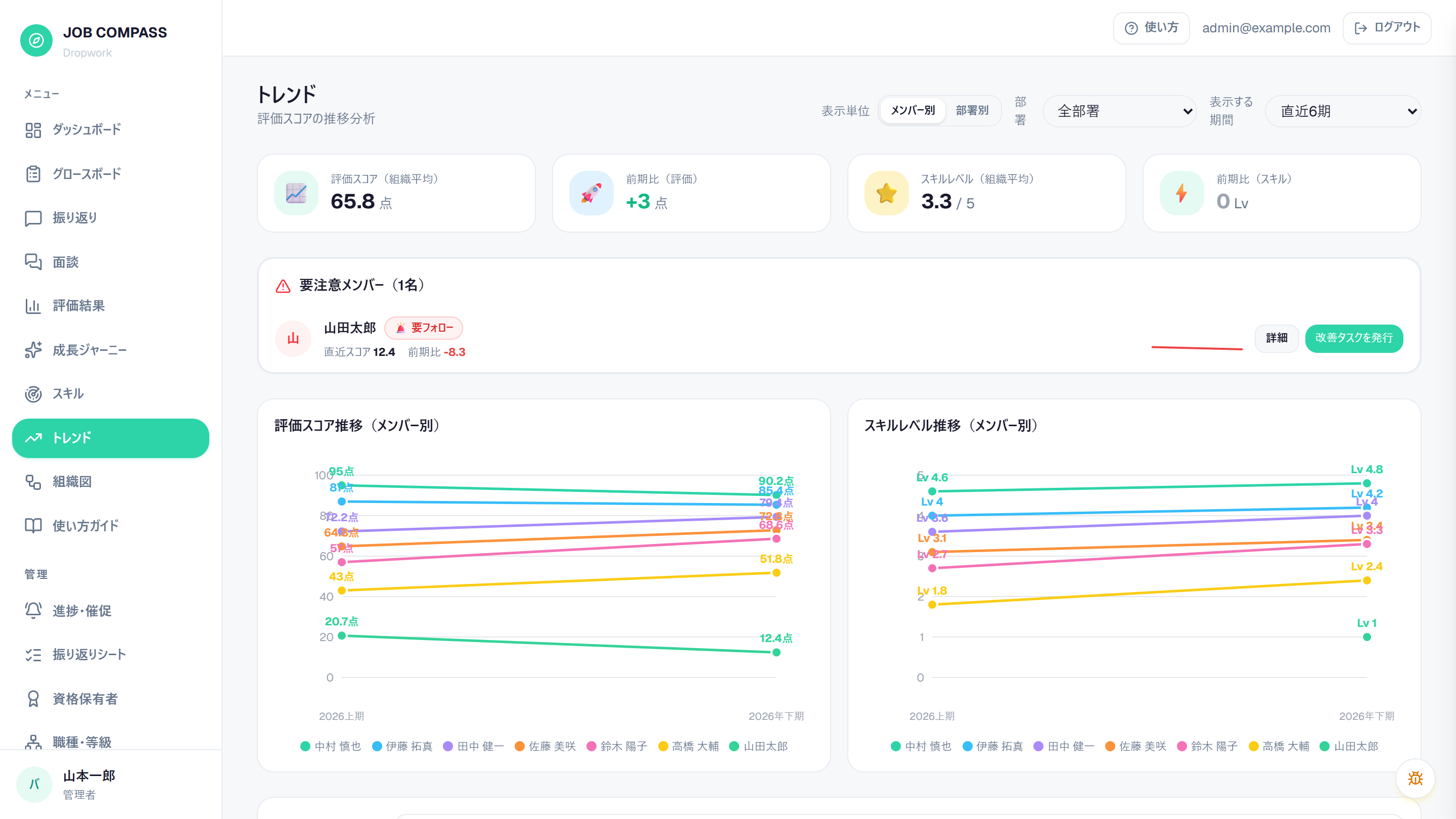The width and height of the screenshot is (1456, 819).
Task: Click the 65.8 点 score value
Action: point(361,202)
